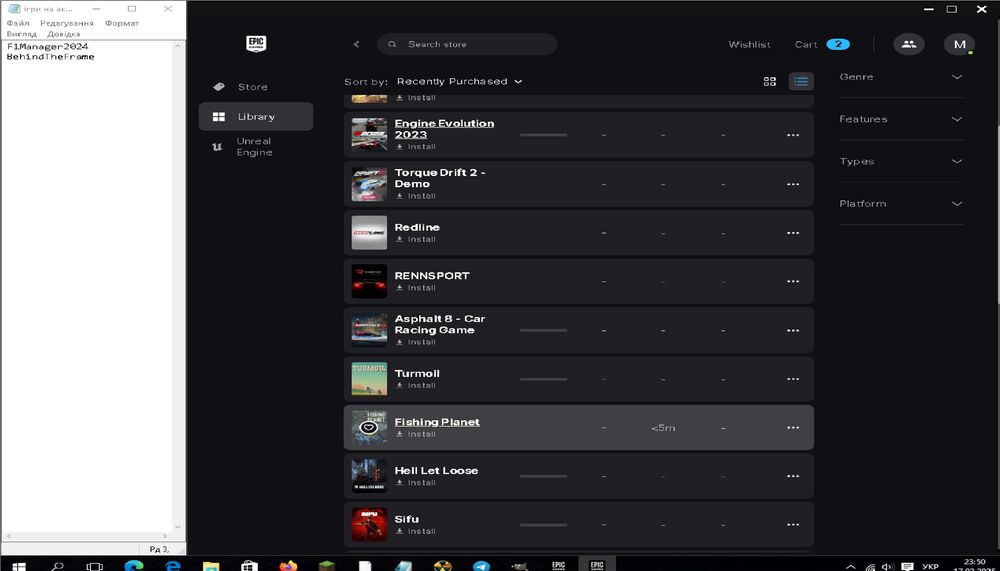Open the Cart with 2 items

tap(822, 45)
